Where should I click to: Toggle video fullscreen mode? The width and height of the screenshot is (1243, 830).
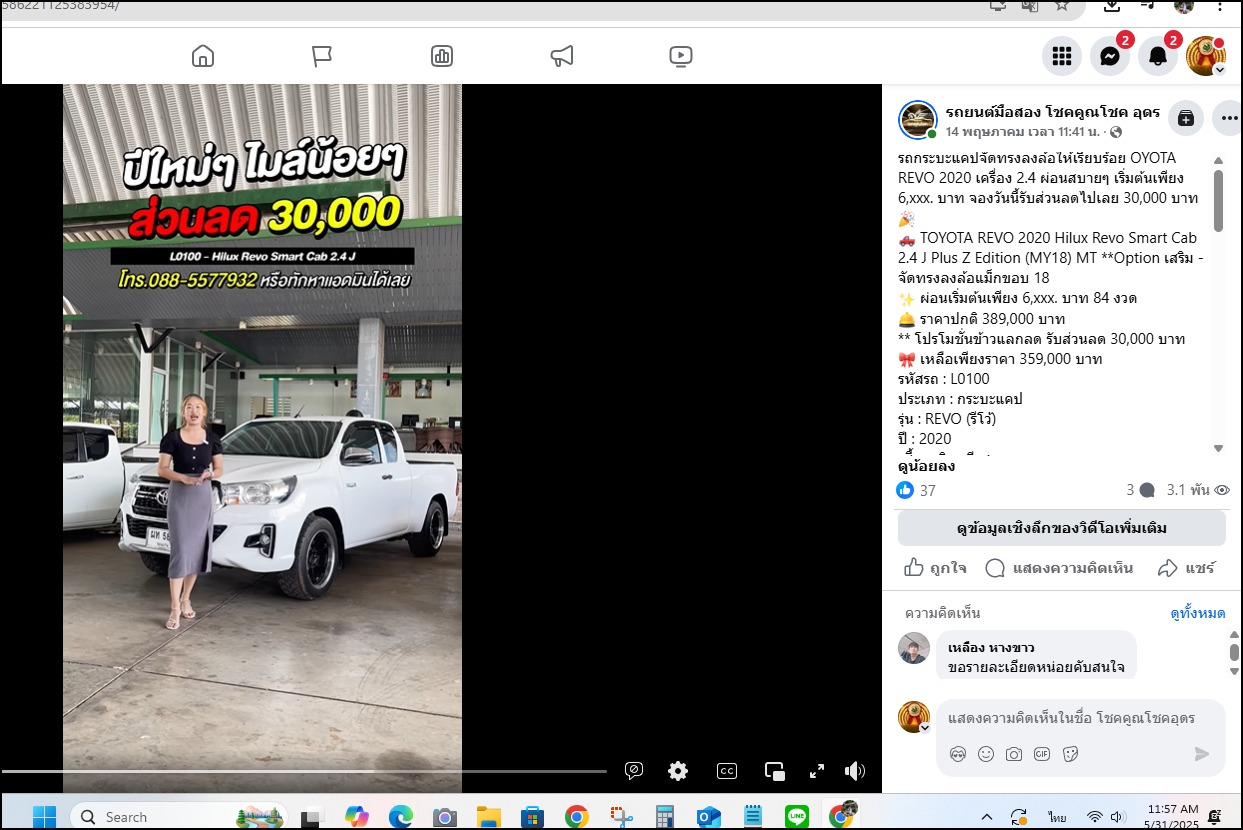pyautogui.click(x=817, y=770)
